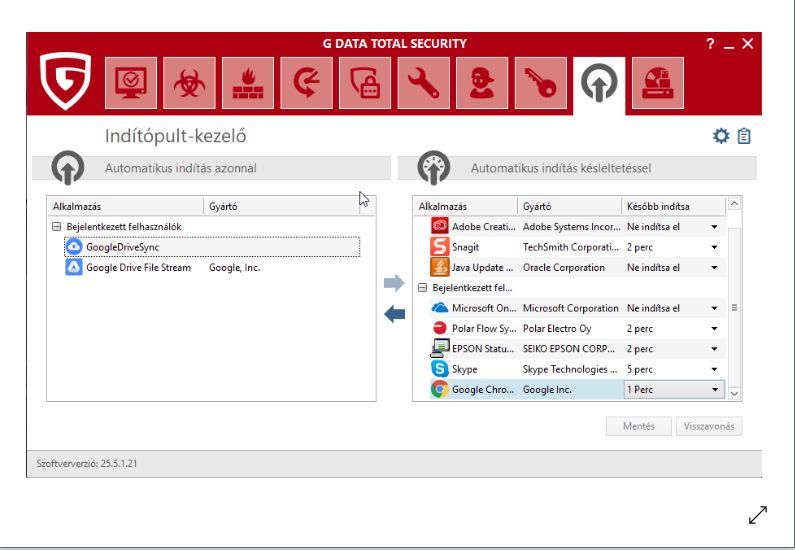Open delay dropdown for Google Chrome

pyautogui.click(x=714, y=389)
